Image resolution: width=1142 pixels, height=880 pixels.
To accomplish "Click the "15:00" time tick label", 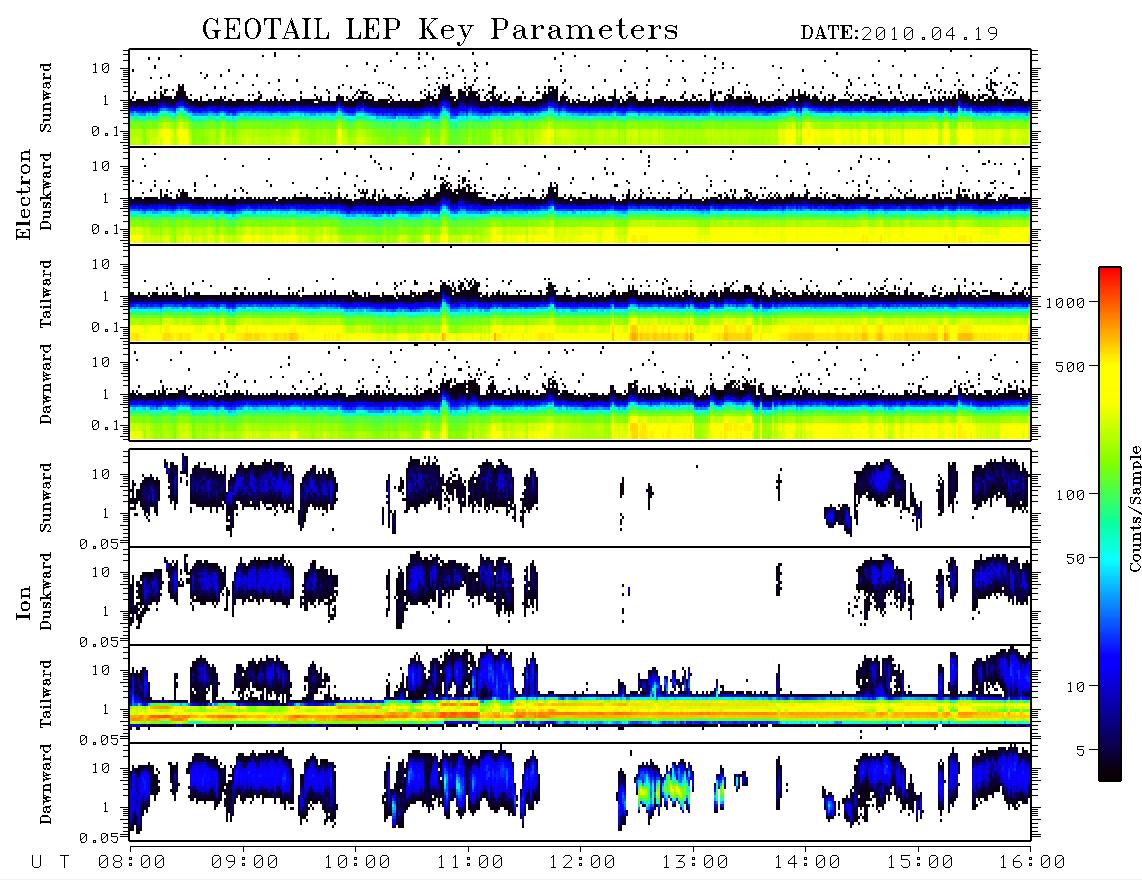I will (x=920, y=863).
